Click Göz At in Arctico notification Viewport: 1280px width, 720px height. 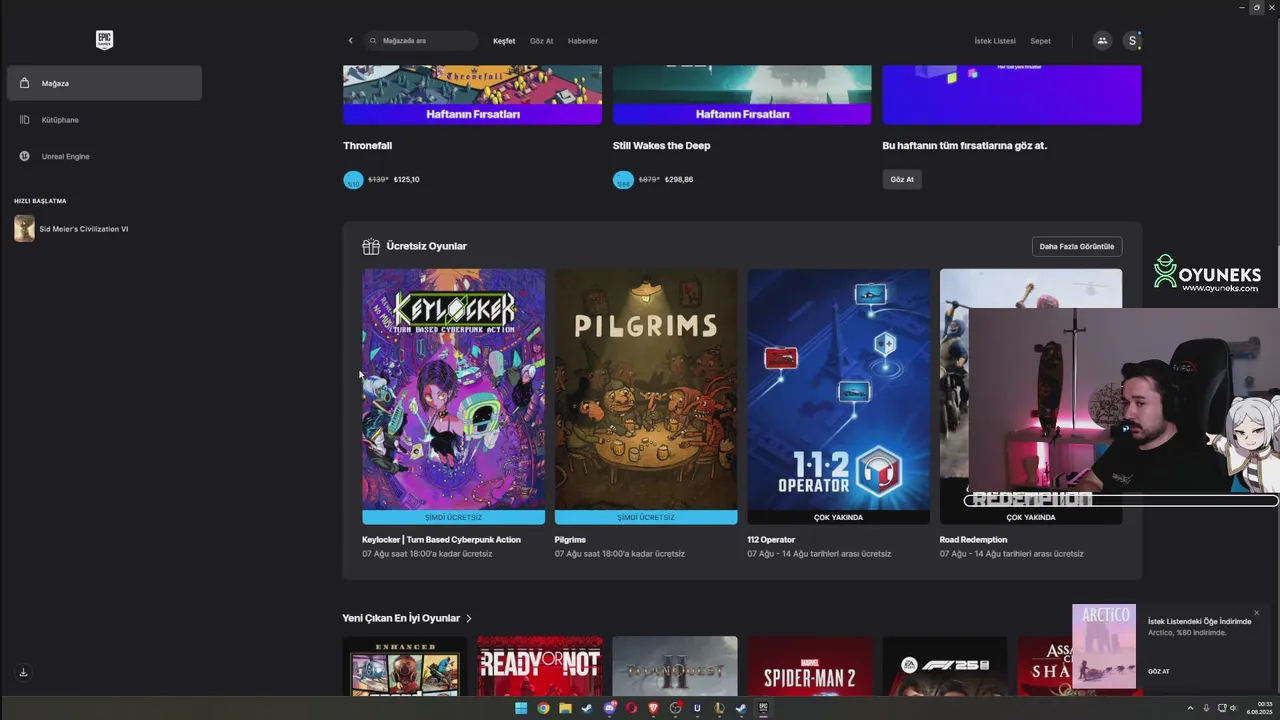[x=1158, y=672]
